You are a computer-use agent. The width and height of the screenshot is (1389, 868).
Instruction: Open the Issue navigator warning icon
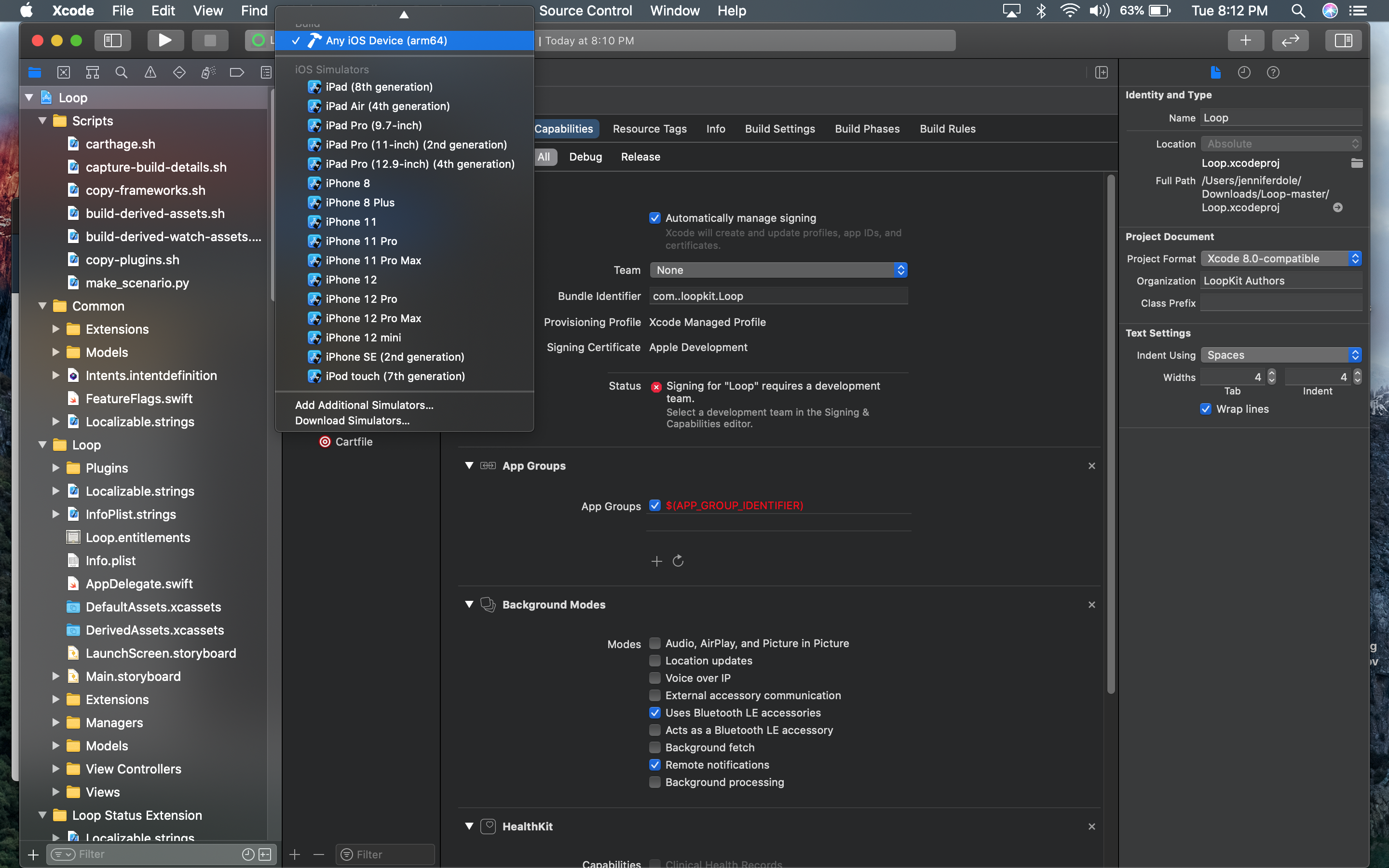tap(150, 72)
